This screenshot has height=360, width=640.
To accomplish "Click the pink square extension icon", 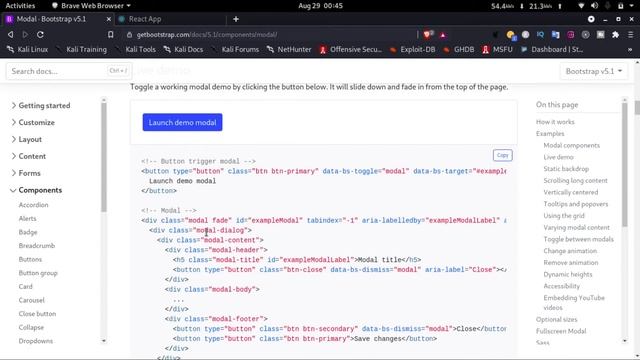I will (x=571, y=35).
